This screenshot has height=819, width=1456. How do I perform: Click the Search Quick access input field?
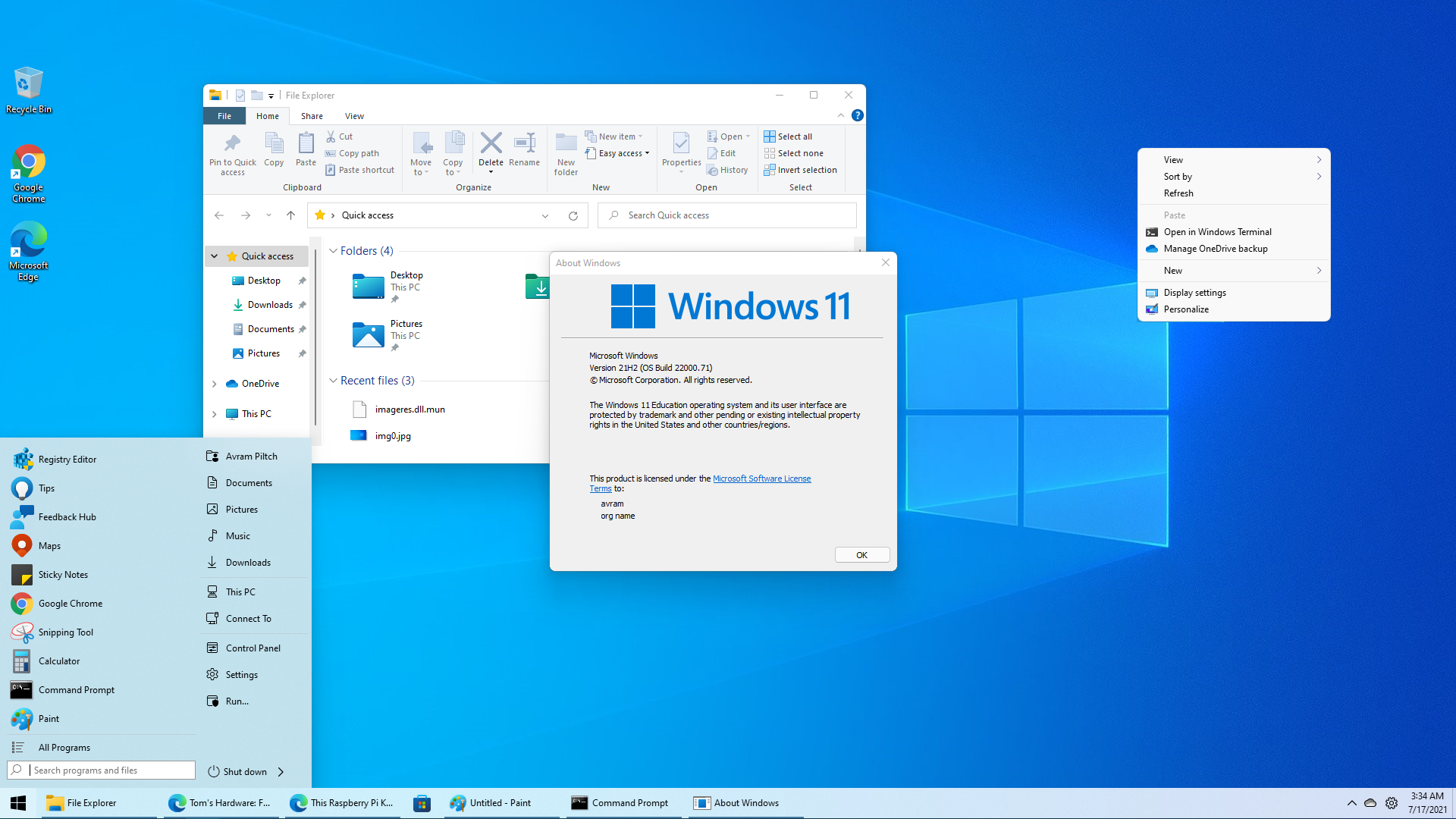click(x=726, y=215)
